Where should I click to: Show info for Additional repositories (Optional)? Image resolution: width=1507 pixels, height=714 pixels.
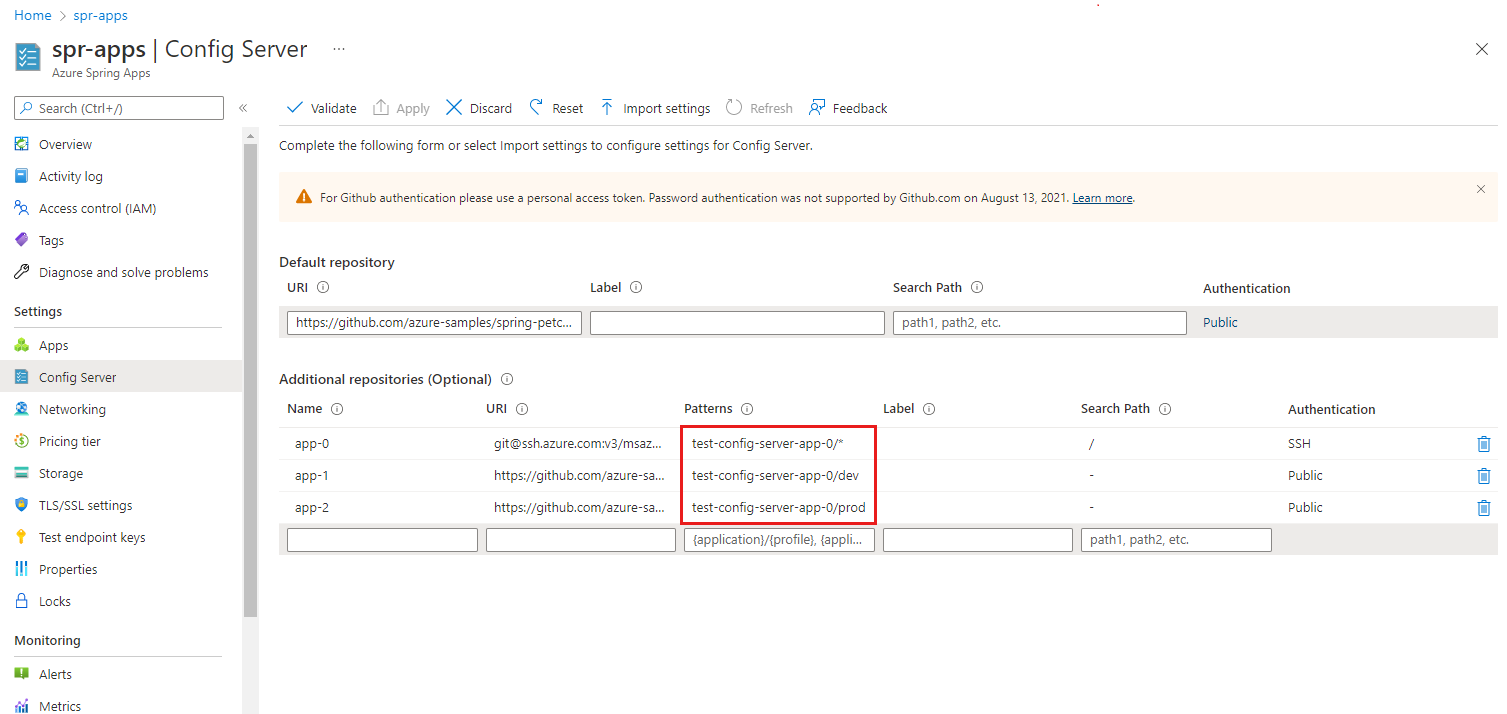[x=507, y=379]
